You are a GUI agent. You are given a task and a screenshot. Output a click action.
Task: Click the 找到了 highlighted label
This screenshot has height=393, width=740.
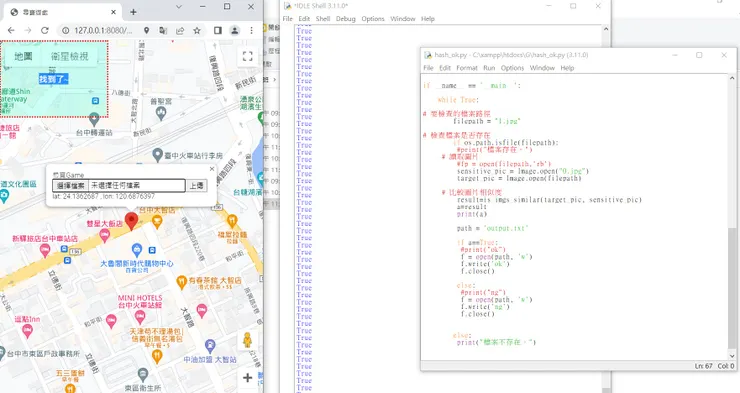pos(53,79)
